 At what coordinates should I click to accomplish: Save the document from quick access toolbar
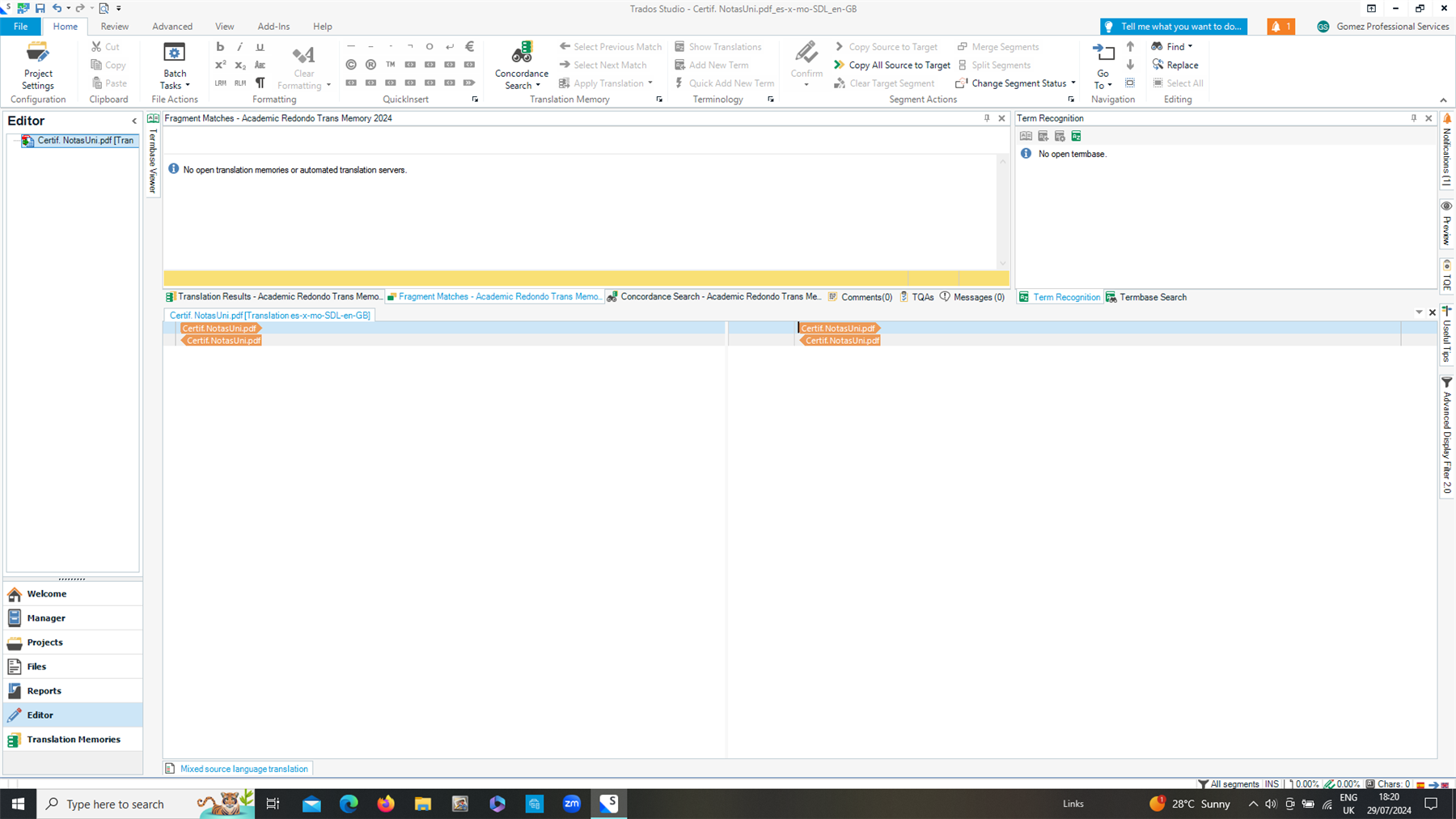(40, 8)
